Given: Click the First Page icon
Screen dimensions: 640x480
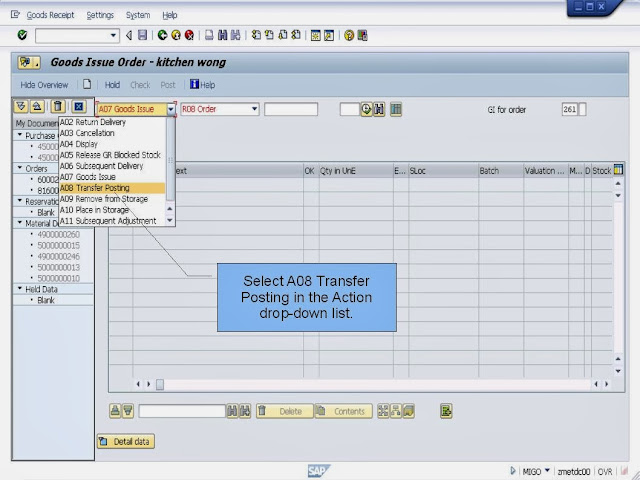Looking at the screenshot, I should coord(256,36).
